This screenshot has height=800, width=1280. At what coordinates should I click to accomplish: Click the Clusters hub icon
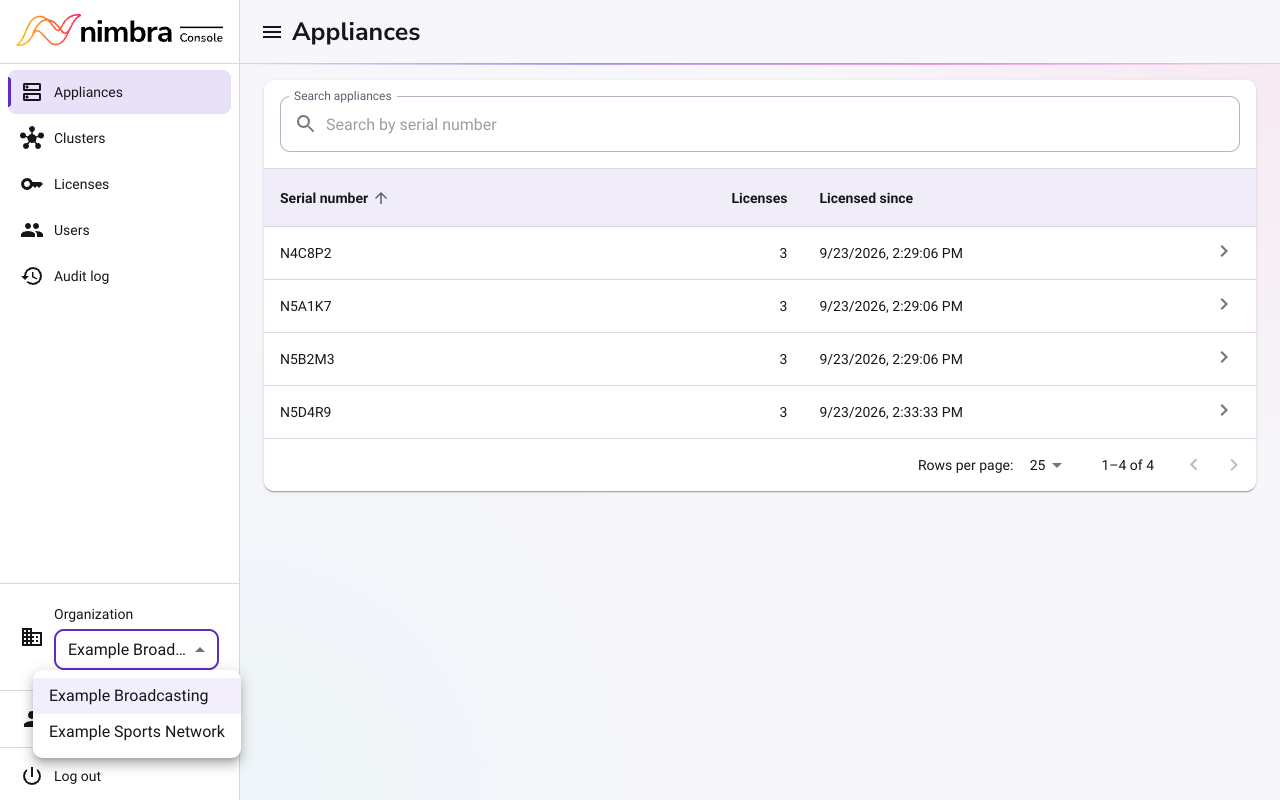(x=32, y=138)
